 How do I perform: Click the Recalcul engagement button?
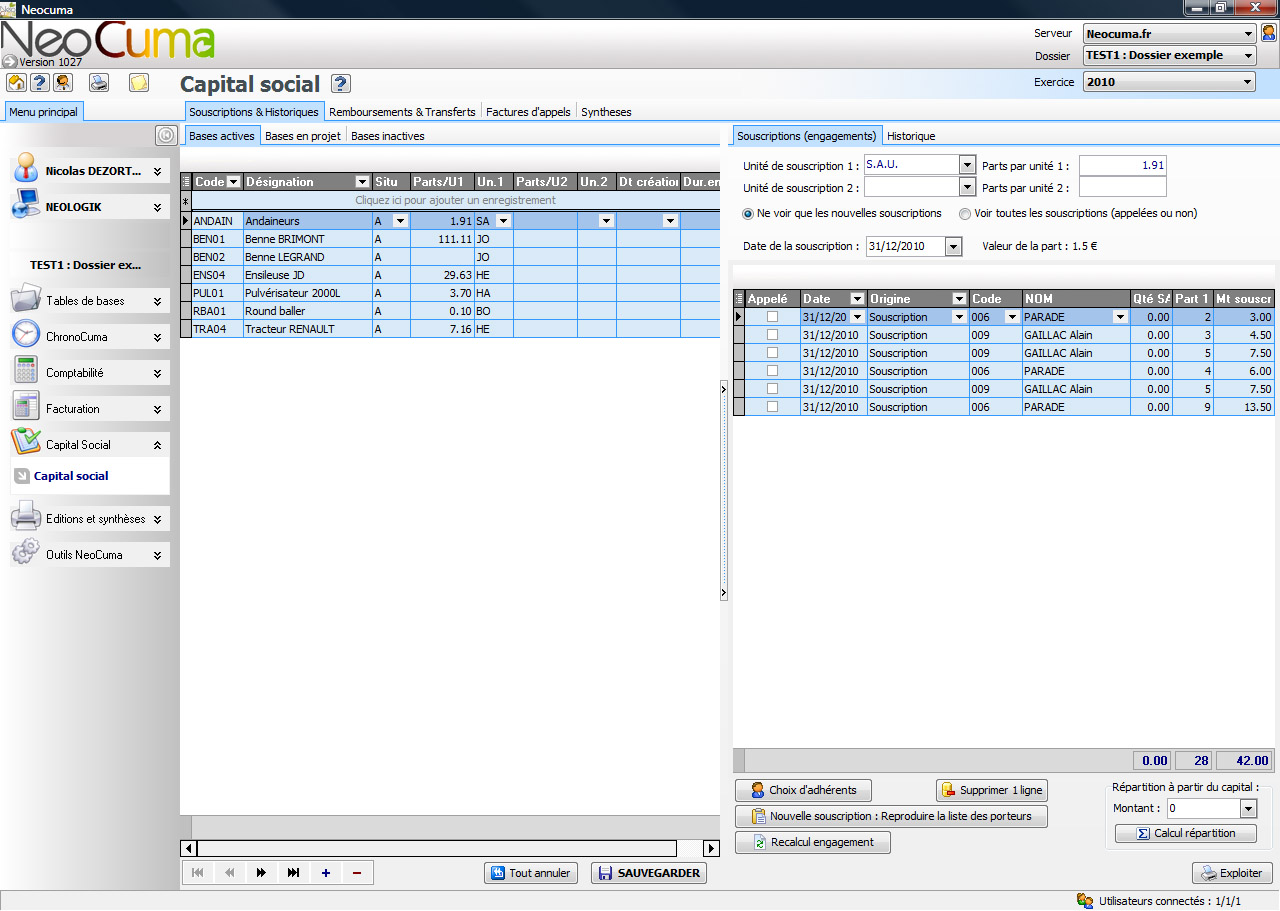(812, 842)
